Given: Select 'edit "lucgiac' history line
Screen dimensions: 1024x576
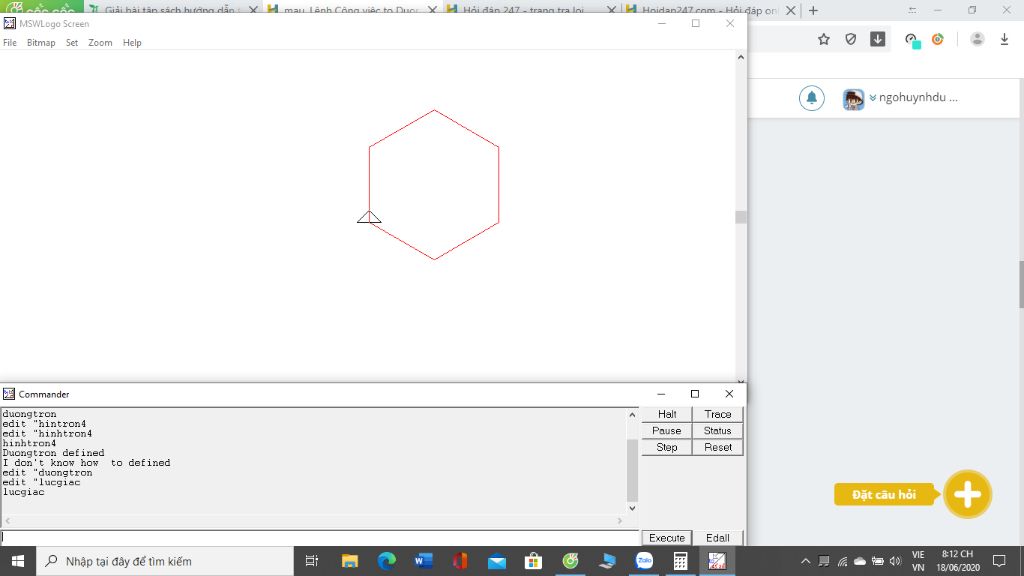Looking at the screenshot, I should [41, 482].
